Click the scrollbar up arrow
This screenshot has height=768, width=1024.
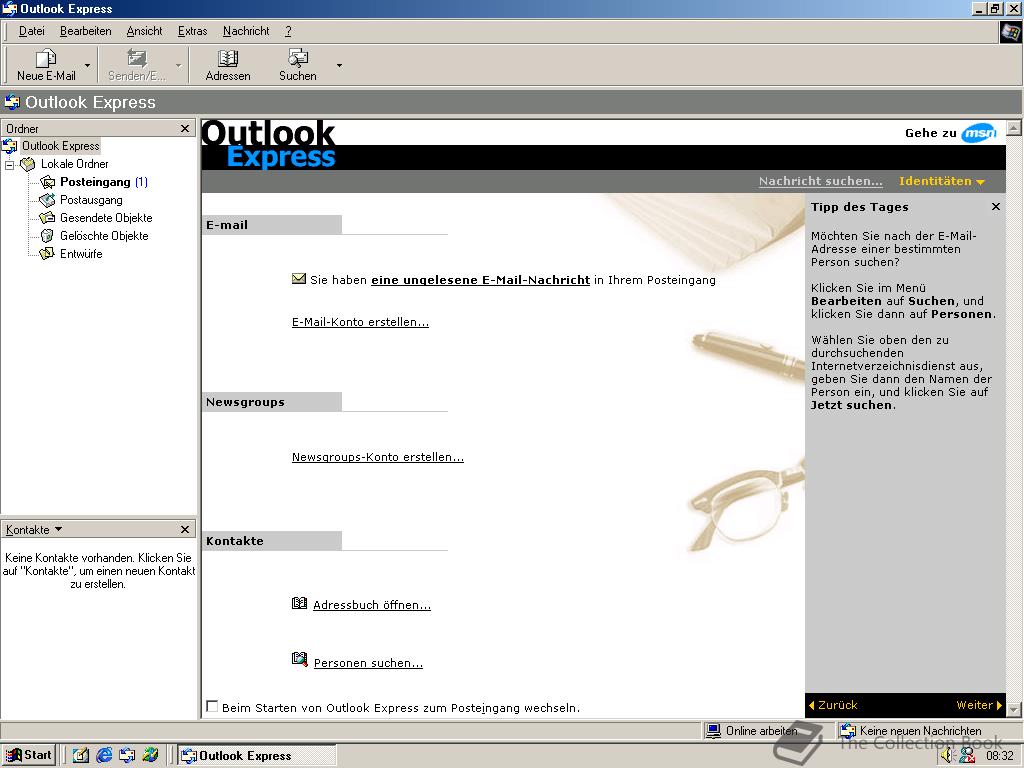coord(1014,127)
